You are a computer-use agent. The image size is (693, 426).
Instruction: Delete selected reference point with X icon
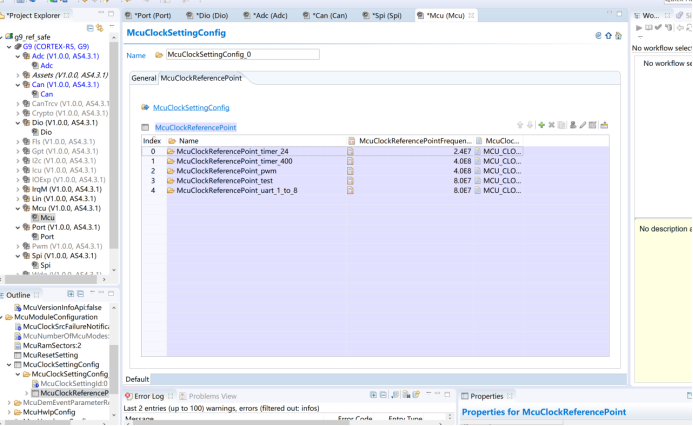[552, 126]
